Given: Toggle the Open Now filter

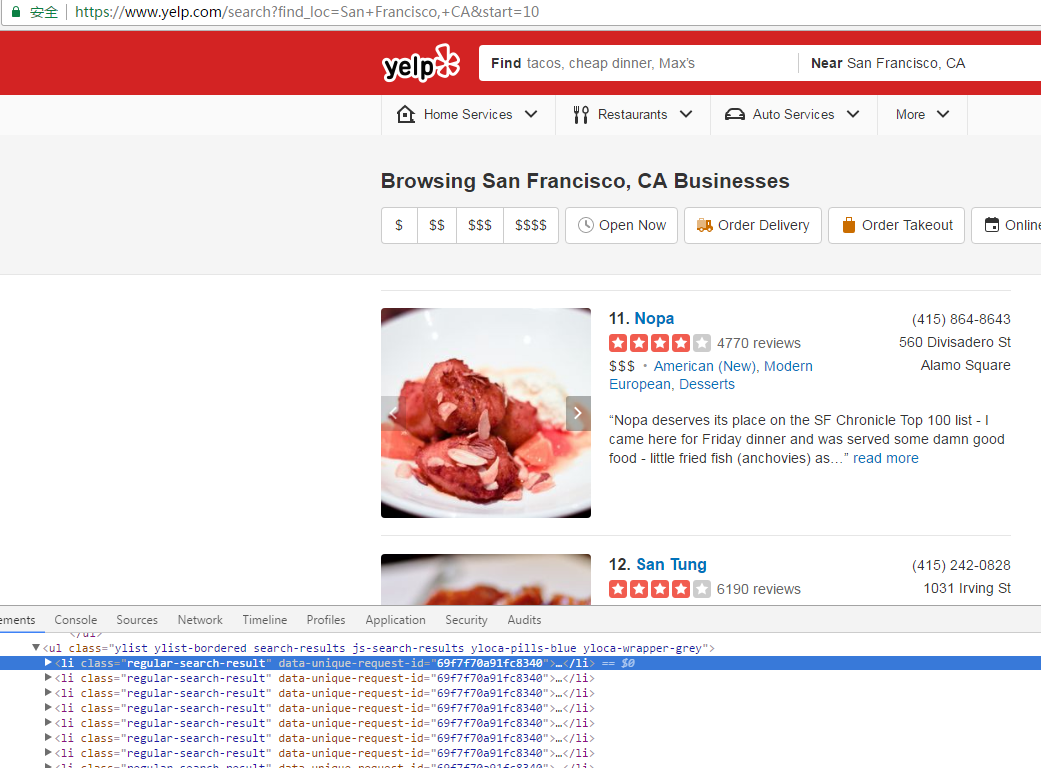Looking at the screenshot, I should click(621, 225).
